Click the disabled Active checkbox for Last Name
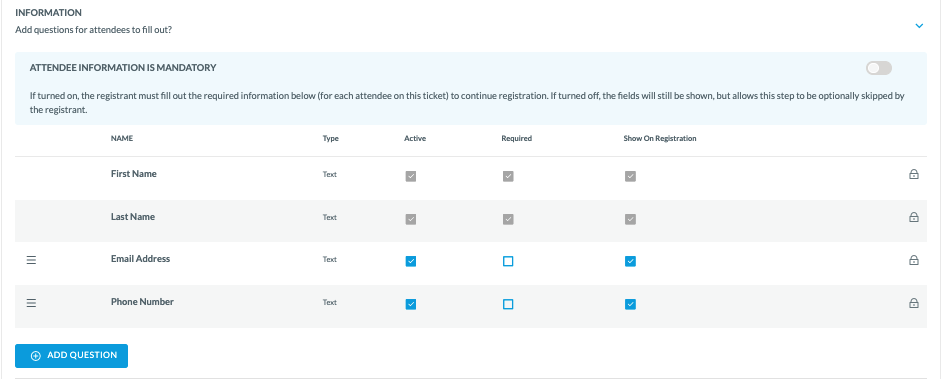This screenshot has height=379, width=943. (x=411, y=220)
